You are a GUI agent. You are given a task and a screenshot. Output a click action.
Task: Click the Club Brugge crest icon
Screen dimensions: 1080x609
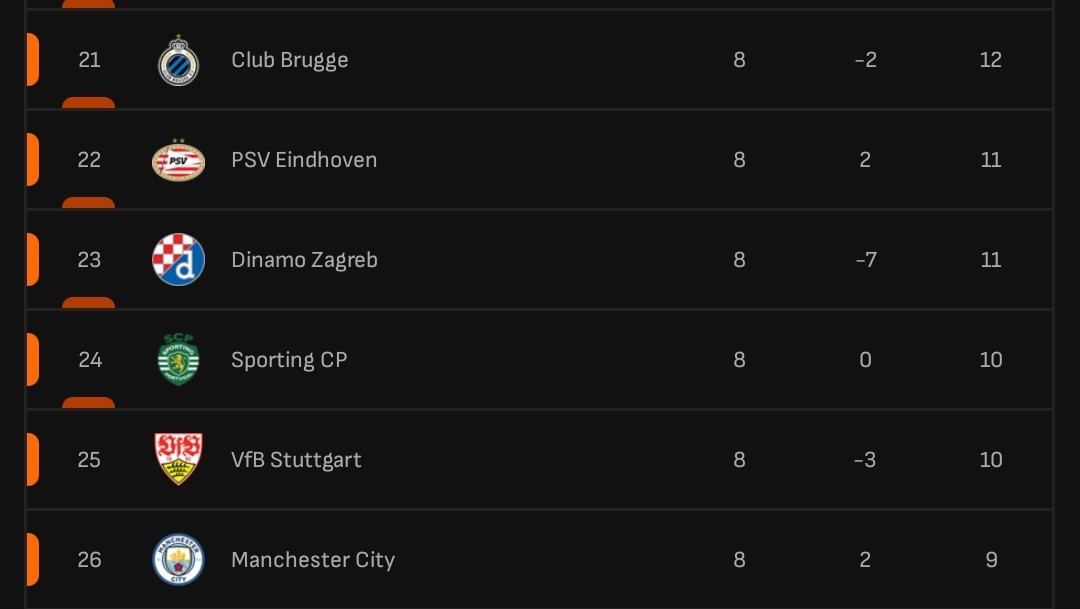[178, 60]
